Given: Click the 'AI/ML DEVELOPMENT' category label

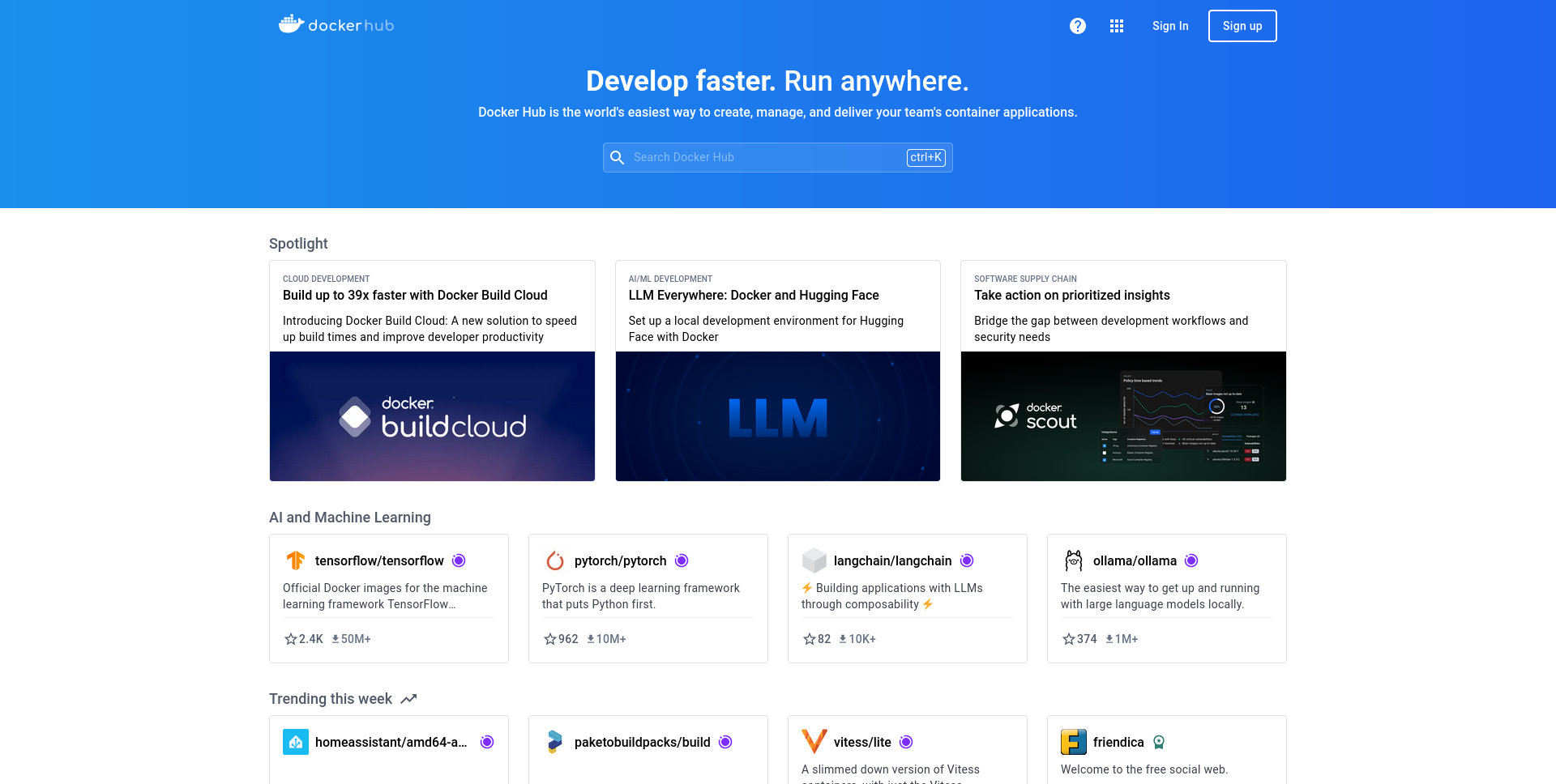Looking at the screenshot, I should coord(670,279).
